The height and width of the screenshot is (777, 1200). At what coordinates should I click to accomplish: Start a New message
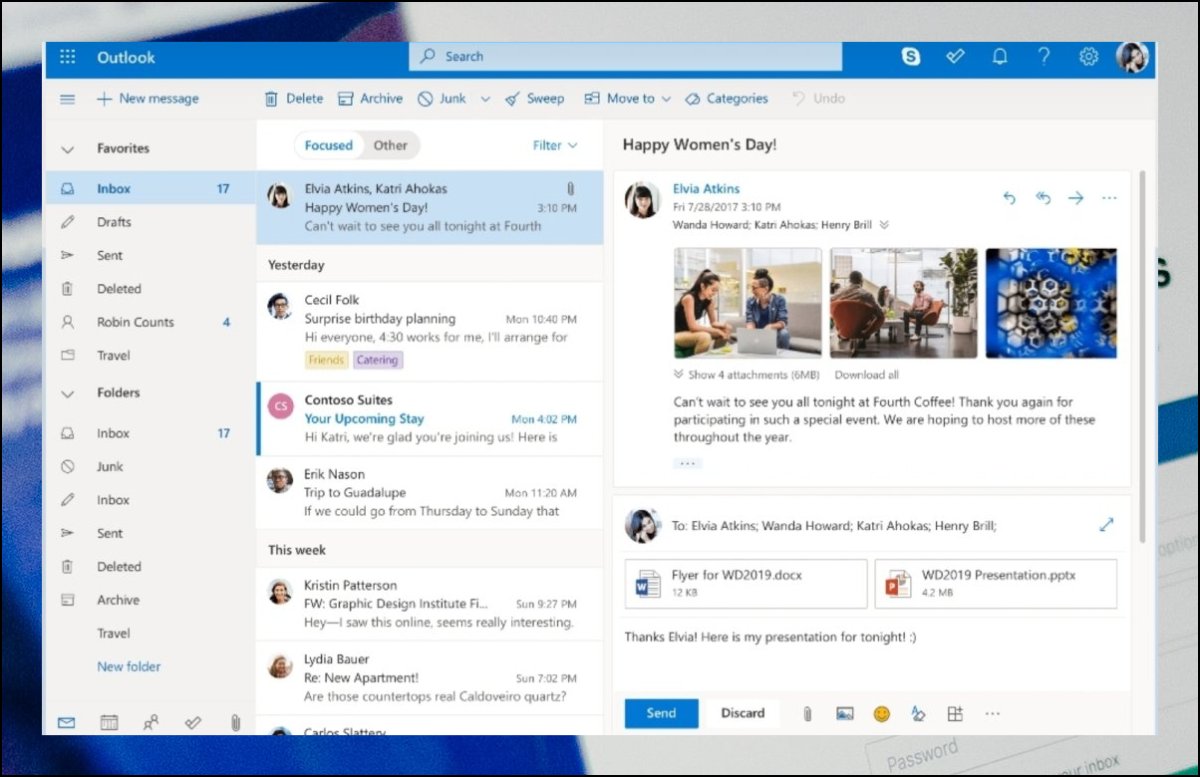tap(147, 99)
